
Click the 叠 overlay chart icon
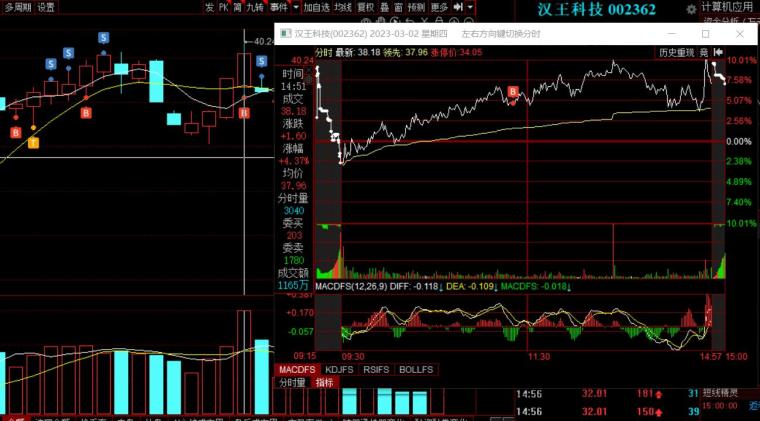coord(384,7)
